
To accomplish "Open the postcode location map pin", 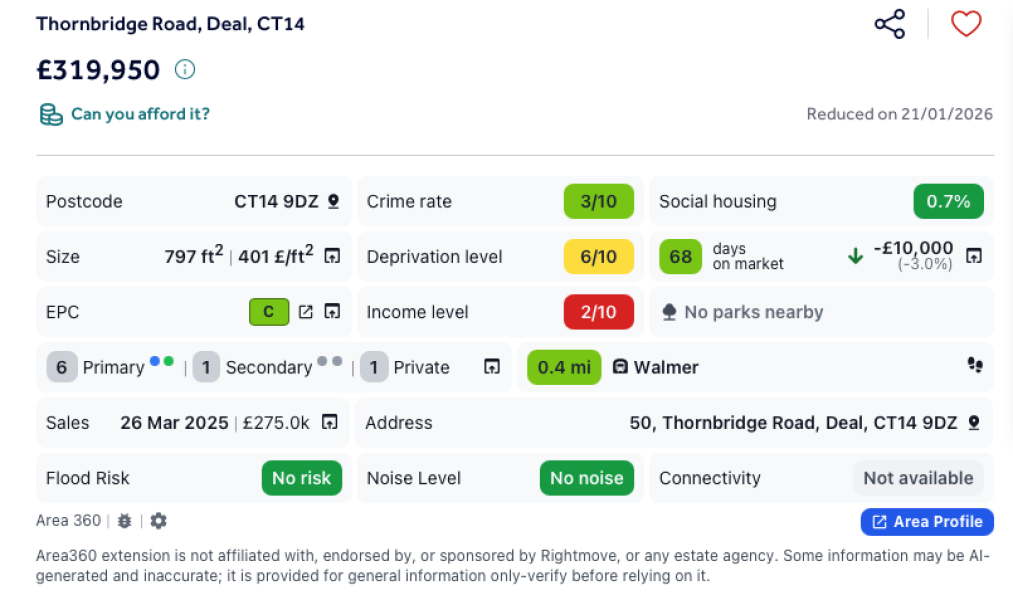I will click(333, 201).
